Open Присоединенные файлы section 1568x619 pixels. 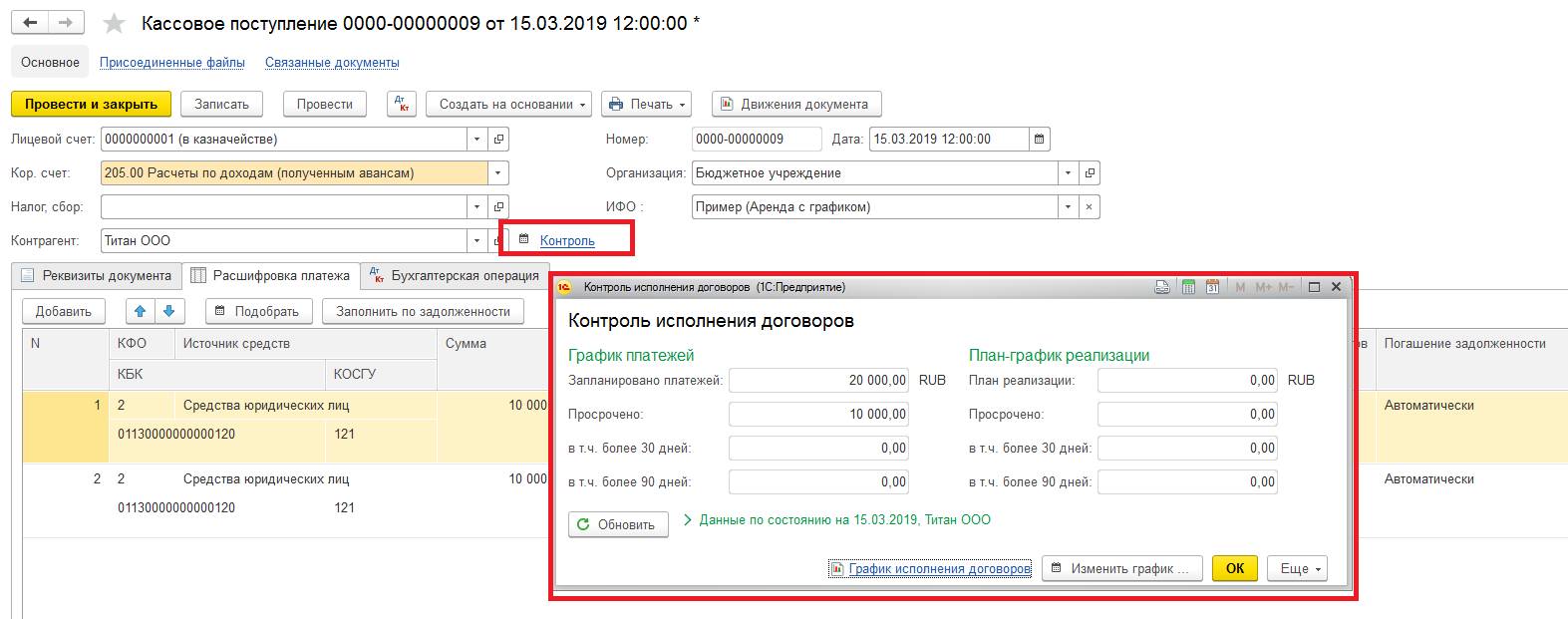click(x=172, y=62)
